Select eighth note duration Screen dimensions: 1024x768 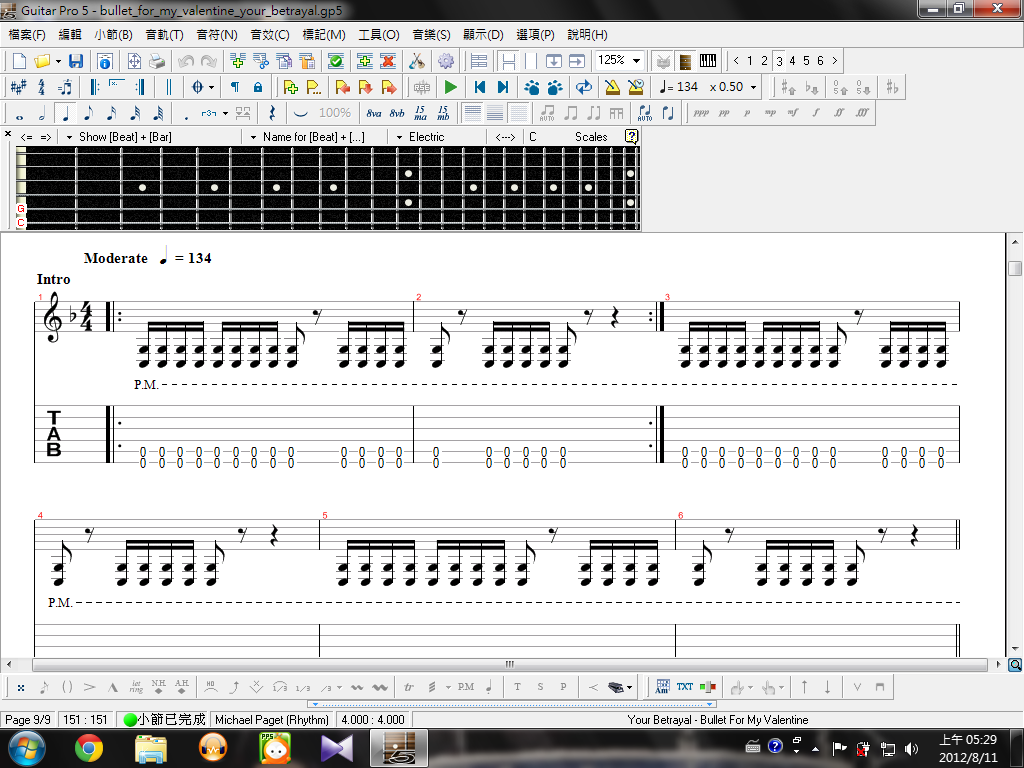[89, 113]
